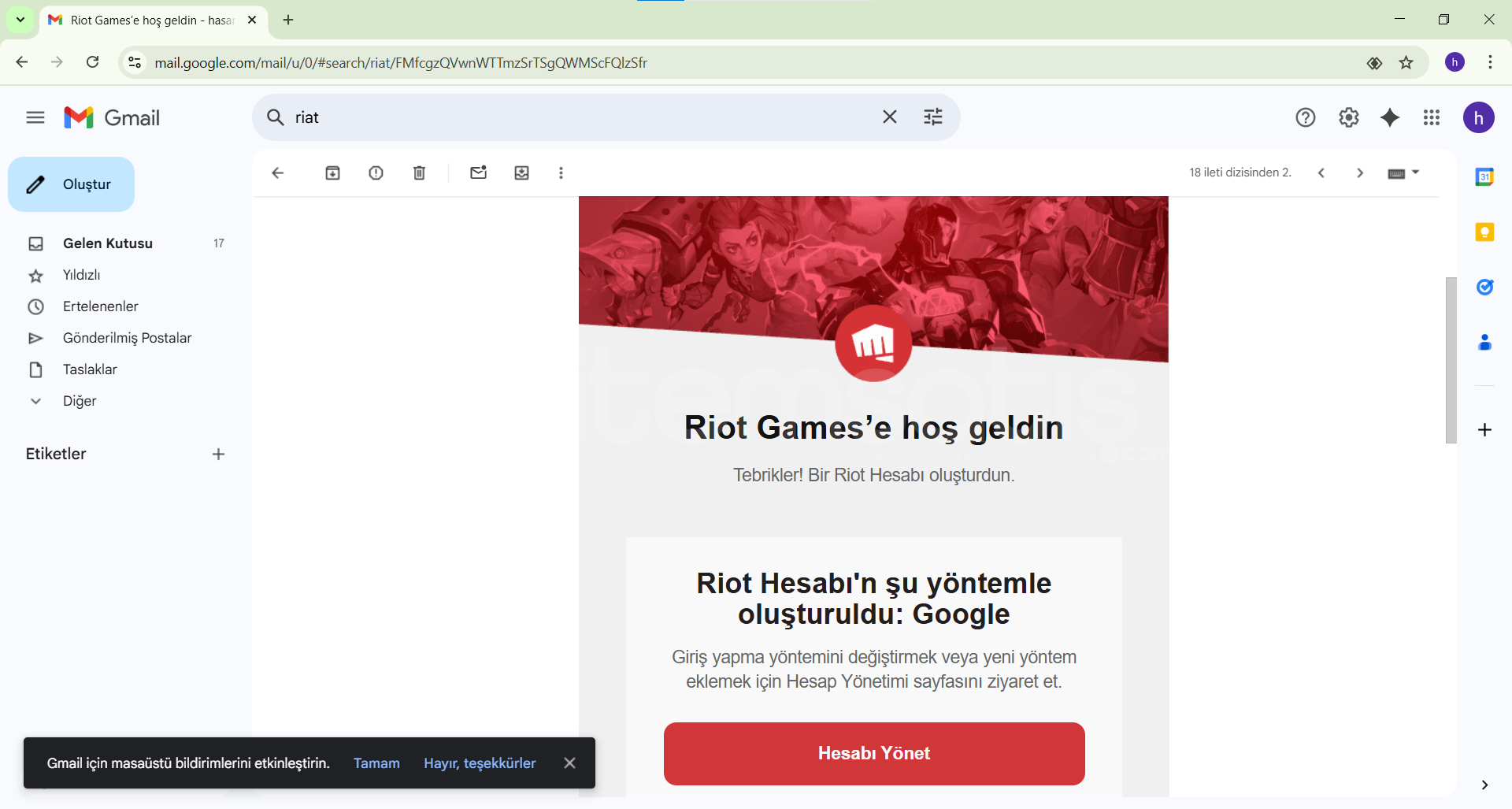Open Gönderilmiş Postalar folder
The height and width of the screenshot is (809, 1512).
[126, 338]
